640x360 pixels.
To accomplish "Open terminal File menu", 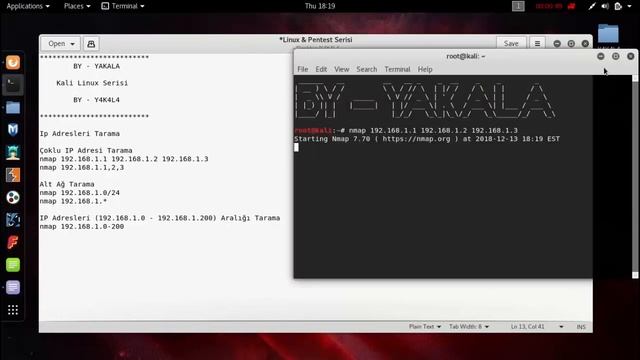I will 302,69.
